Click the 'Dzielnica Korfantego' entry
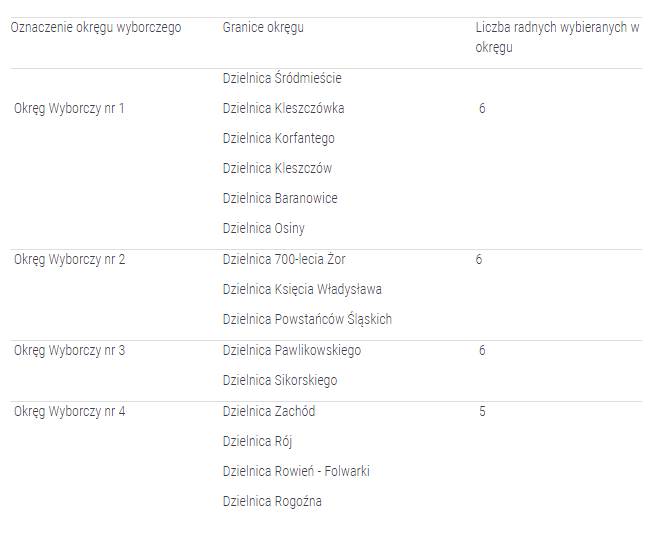The image size is (658, 534). (279, 138)
